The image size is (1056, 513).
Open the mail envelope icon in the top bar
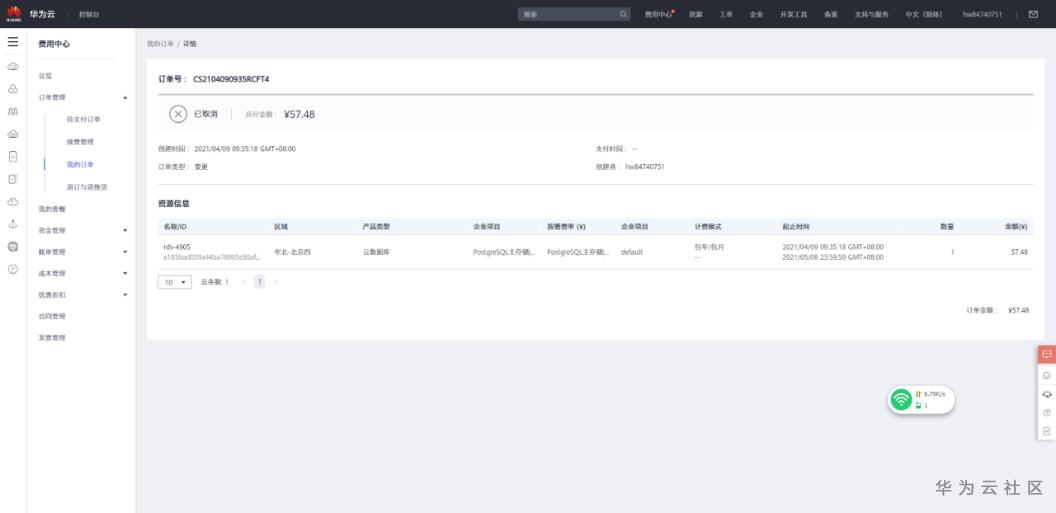coord(1033,14)
